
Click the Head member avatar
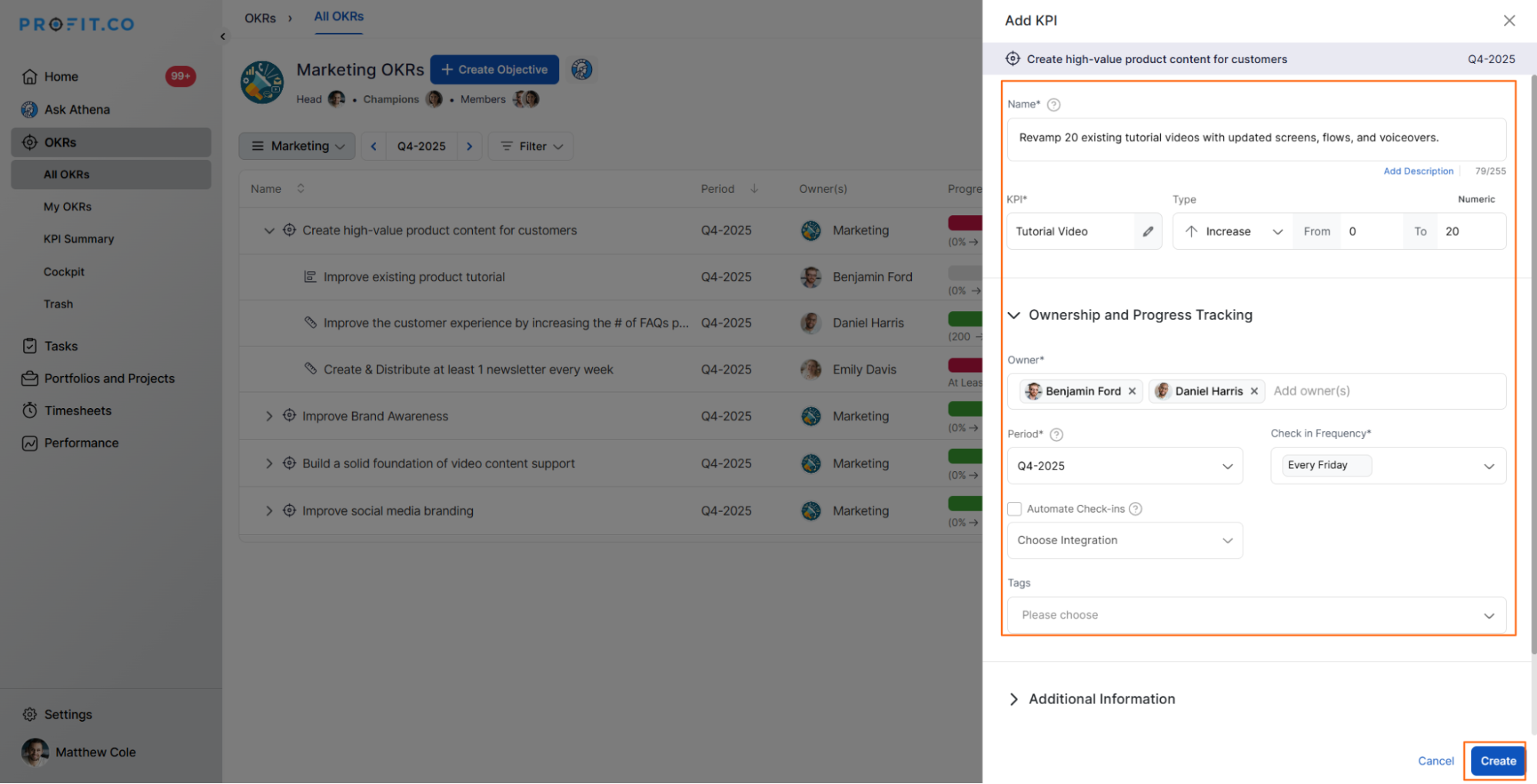(x=337, y=99)
